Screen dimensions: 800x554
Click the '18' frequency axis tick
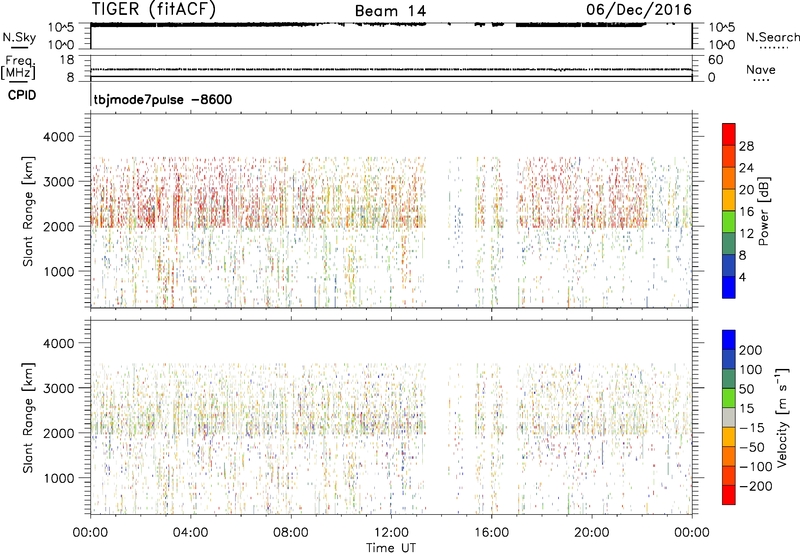[x=67, y=60]
